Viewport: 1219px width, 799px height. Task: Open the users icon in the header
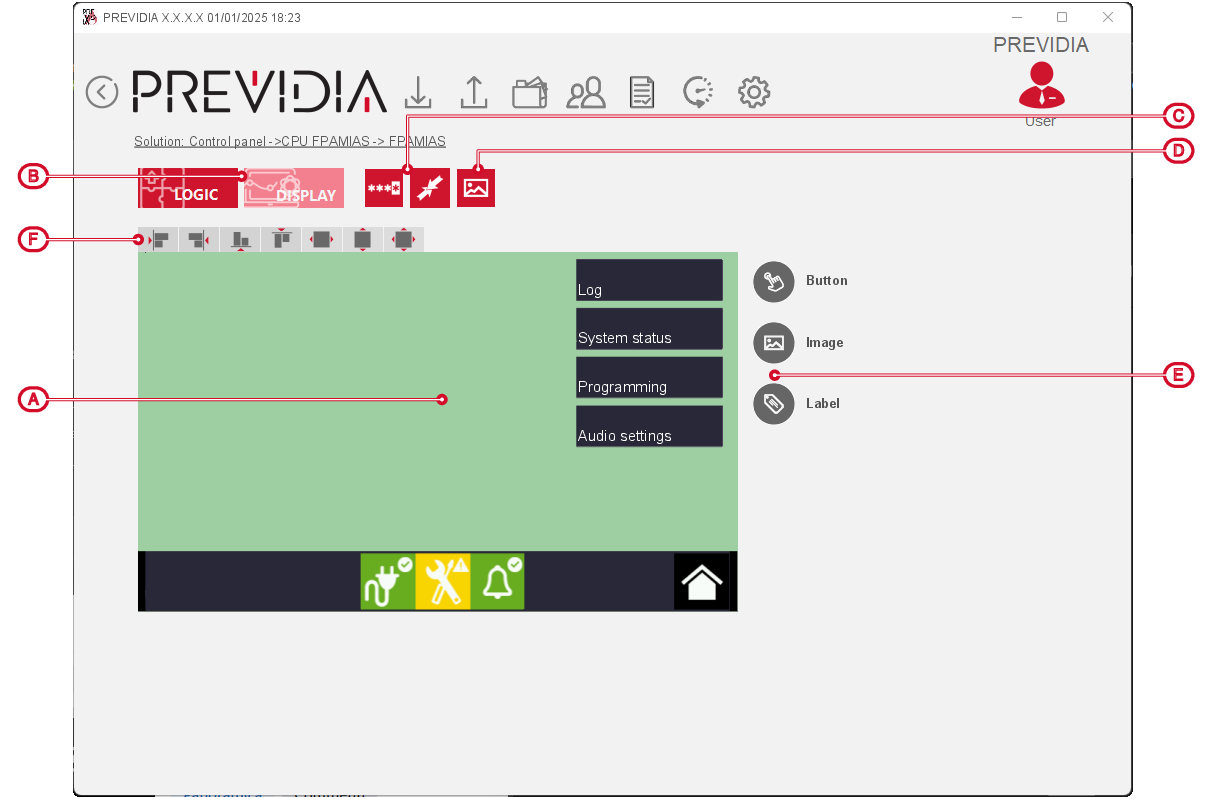tap(586, 93)
